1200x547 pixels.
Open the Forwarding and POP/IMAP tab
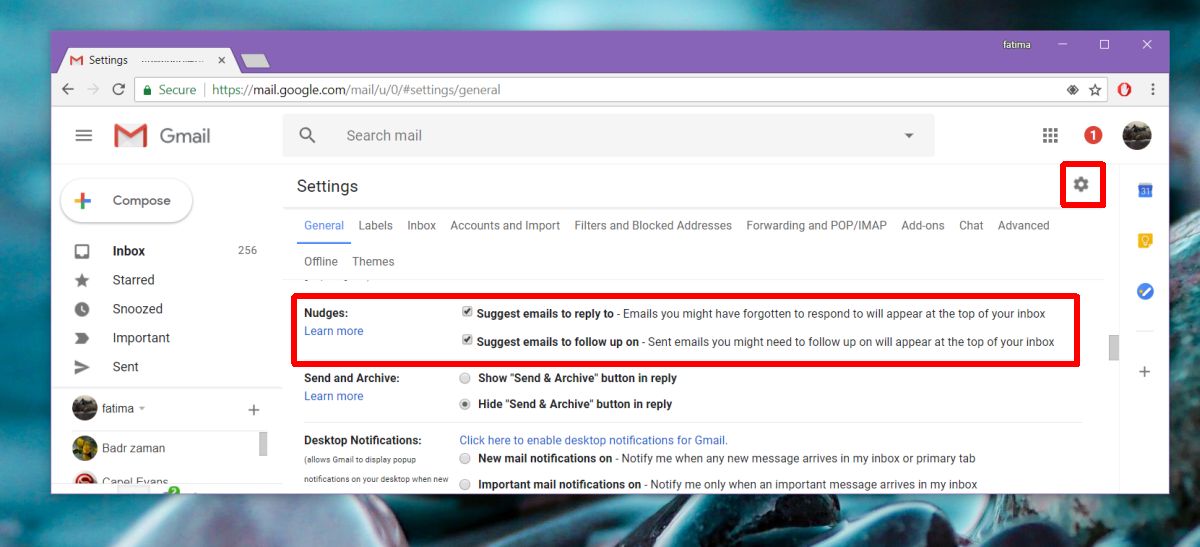(x=816, y=226)
